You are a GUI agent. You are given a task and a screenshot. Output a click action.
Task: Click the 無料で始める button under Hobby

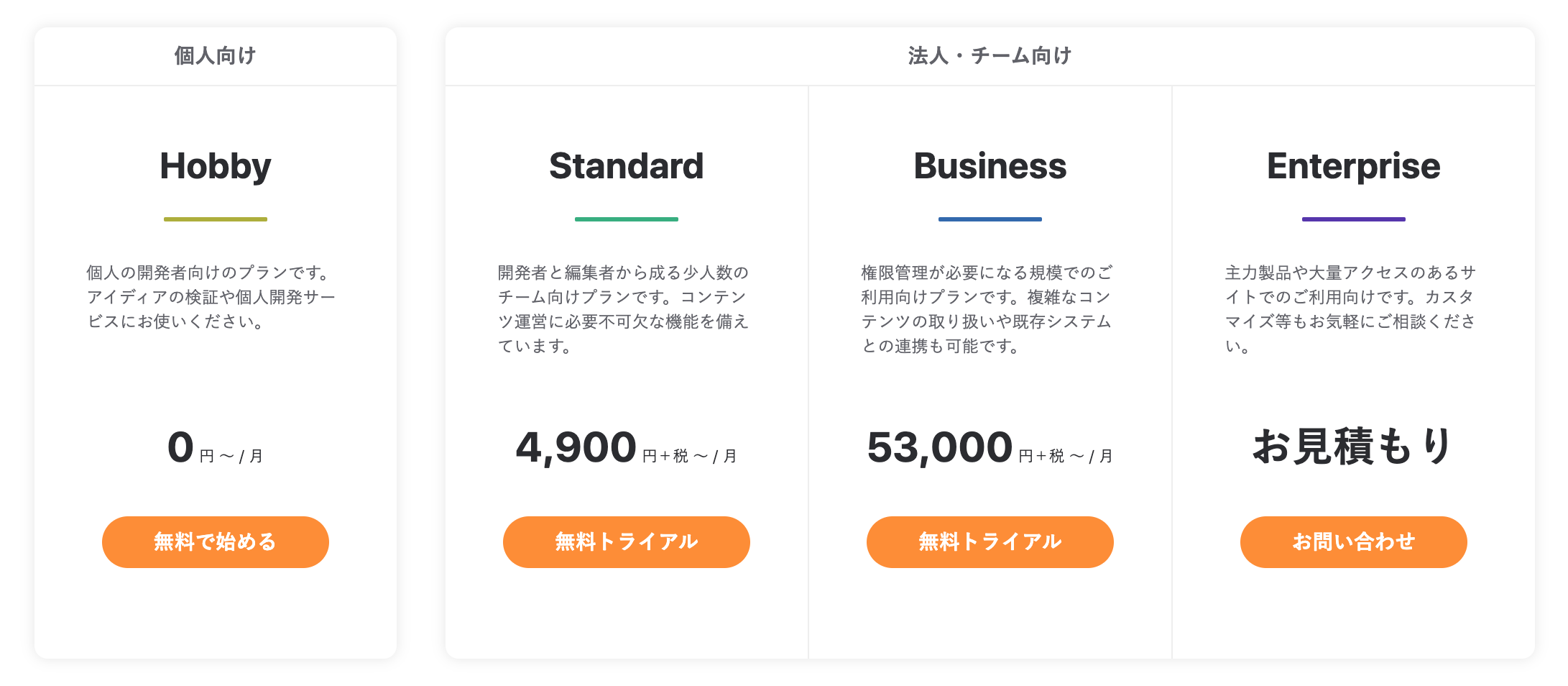coord(215,541)
